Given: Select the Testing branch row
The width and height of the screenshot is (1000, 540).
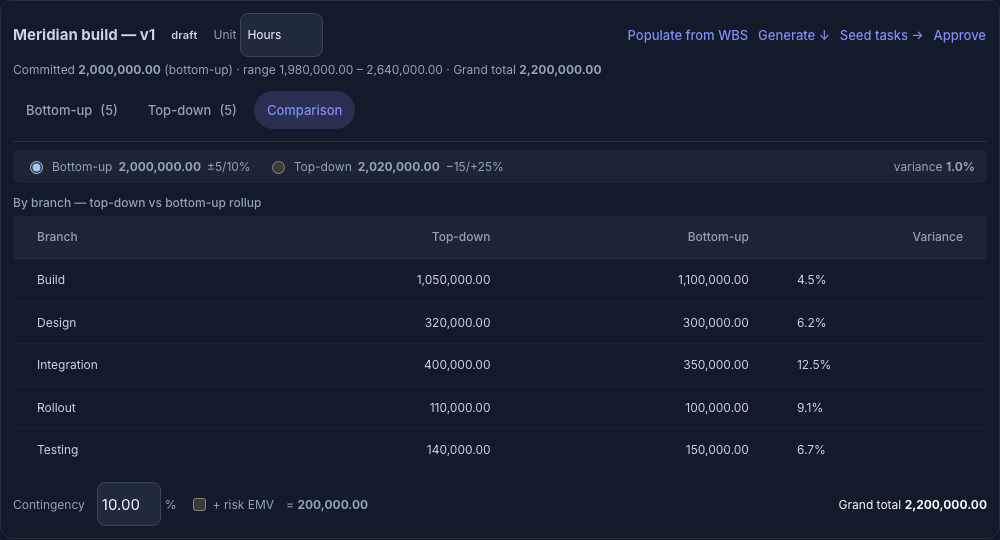Looking at the screenshot, I should click(500, 449).
